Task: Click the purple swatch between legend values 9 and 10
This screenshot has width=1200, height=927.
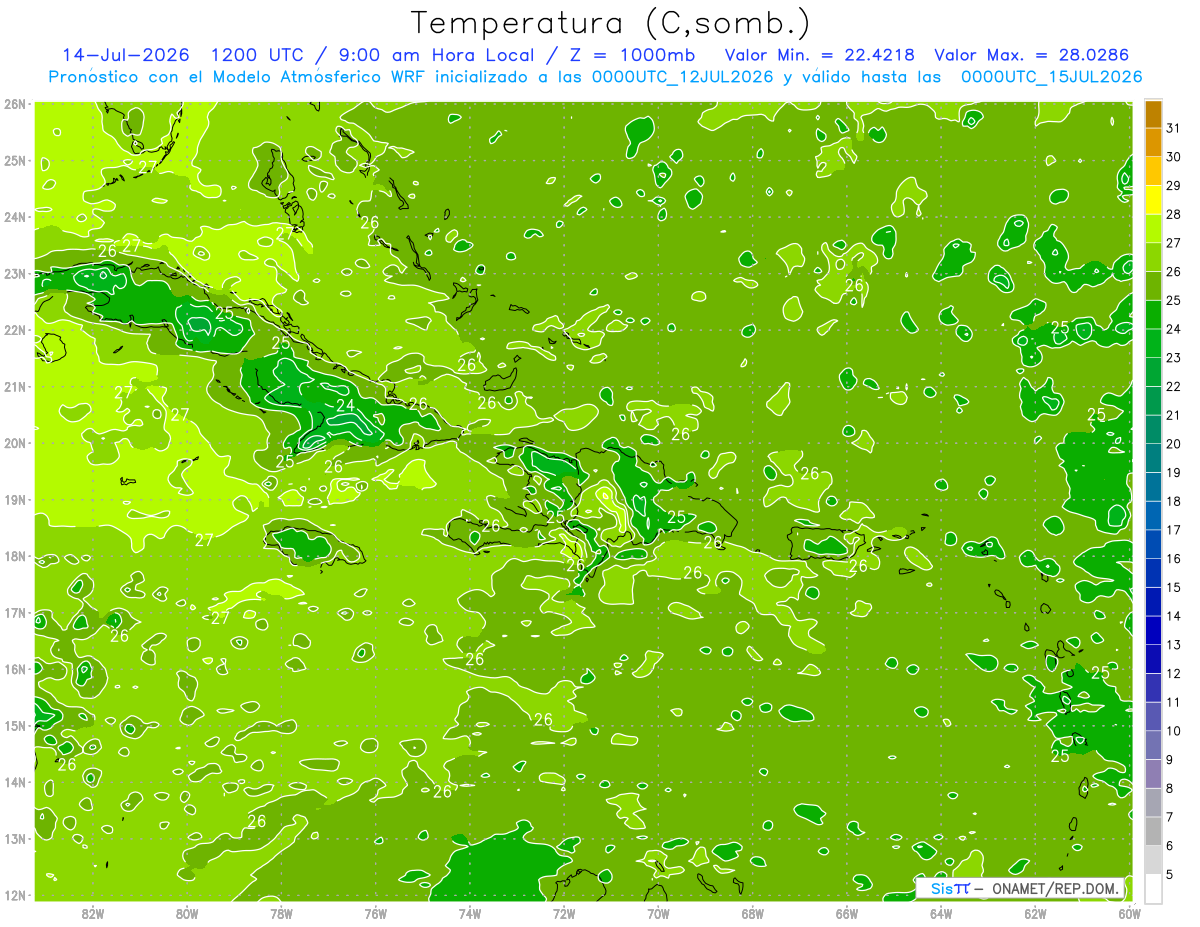Action: (1153, 745)
